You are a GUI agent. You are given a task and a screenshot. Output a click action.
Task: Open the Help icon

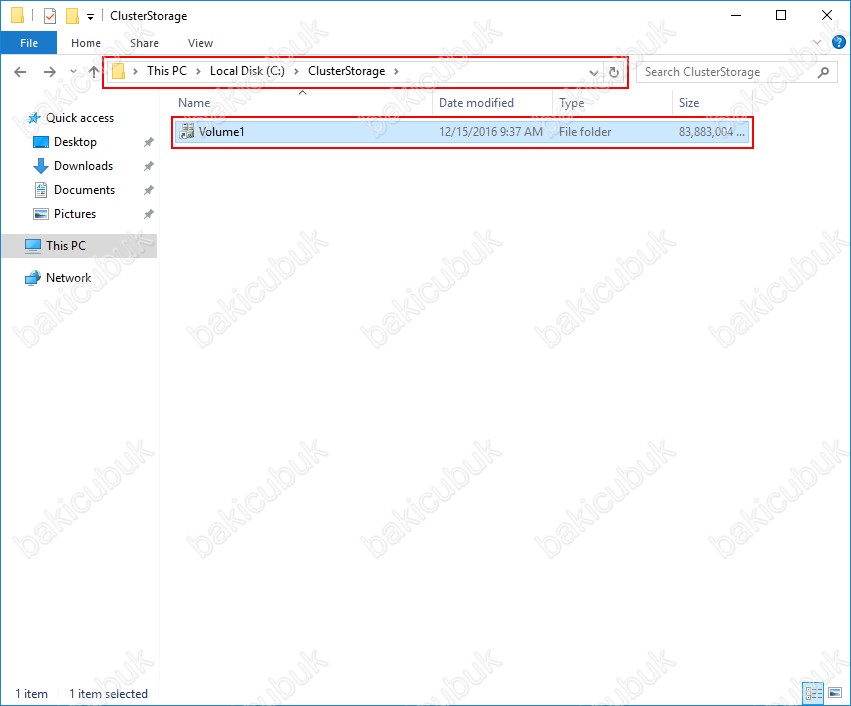pos(839,42)
